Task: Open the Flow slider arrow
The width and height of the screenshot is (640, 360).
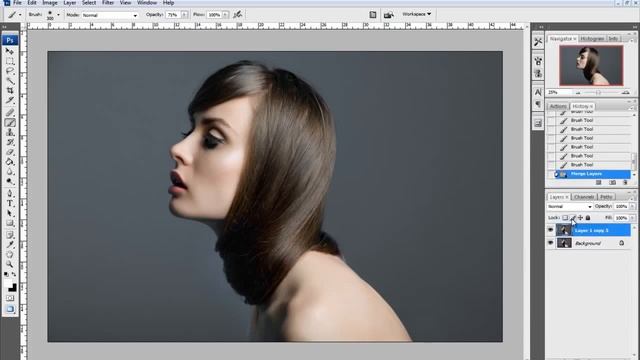Action: tap(226, 15)
